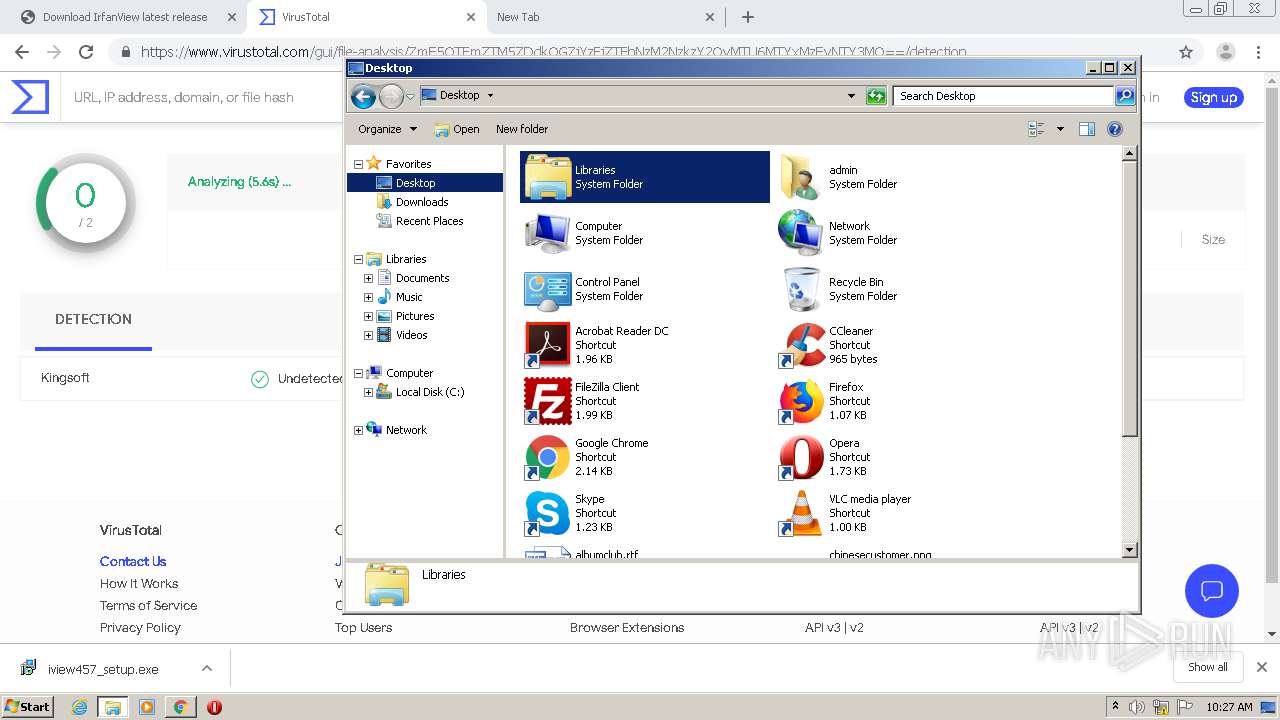1280x720 pixels.
Task: Select the CCleaner shortcut icon
Action: 801,345
